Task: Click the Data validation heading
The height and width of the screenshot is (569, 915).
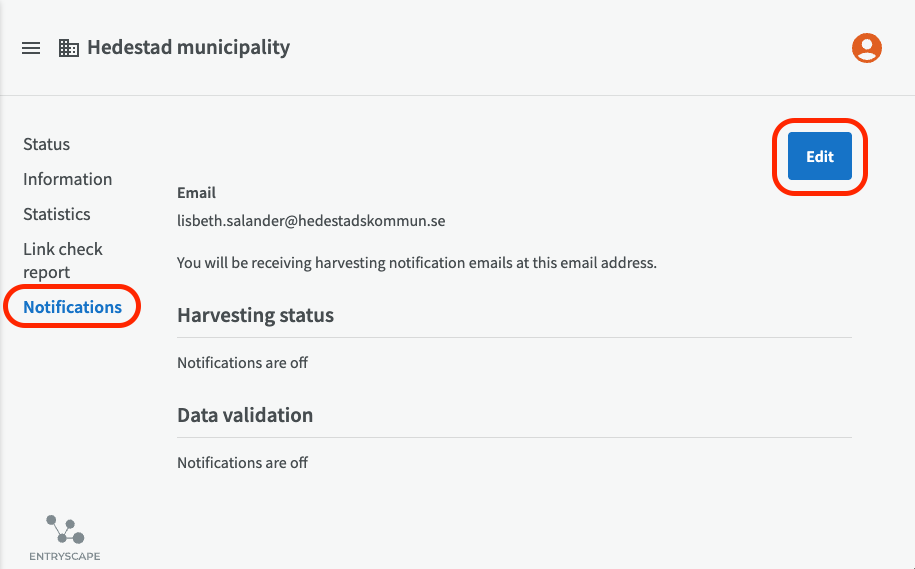Action: coord(245,415)
